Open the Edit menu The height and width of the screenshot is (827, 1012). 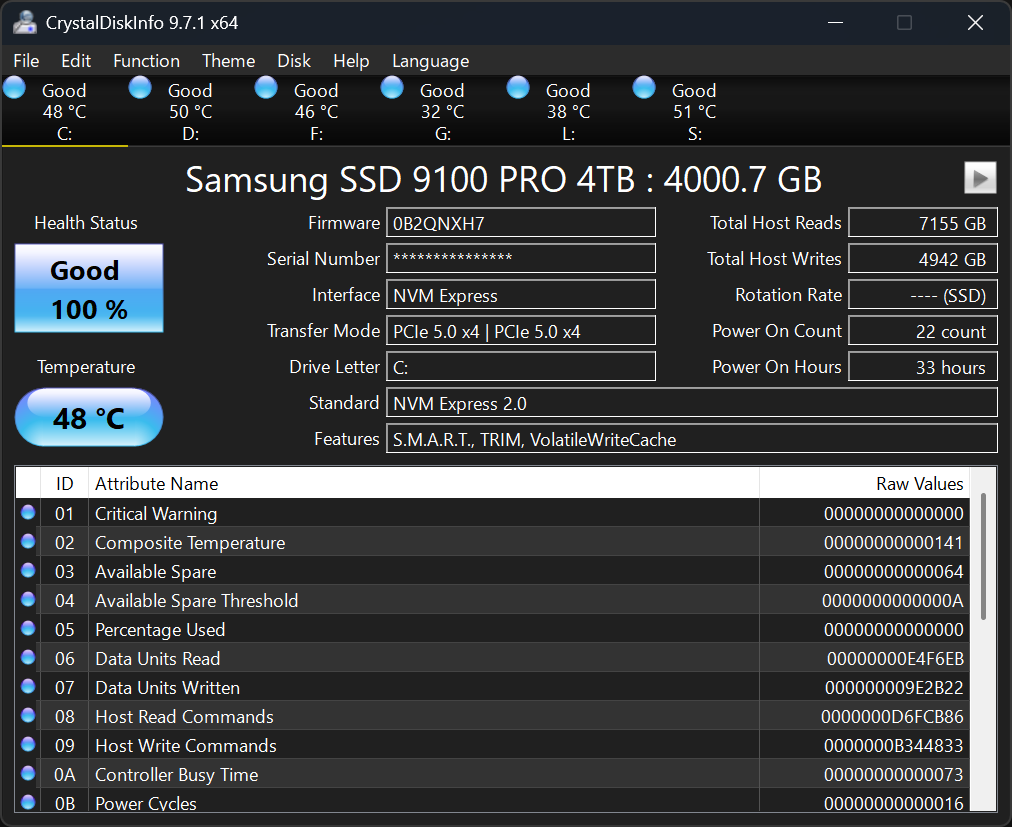tap(76, 61)
